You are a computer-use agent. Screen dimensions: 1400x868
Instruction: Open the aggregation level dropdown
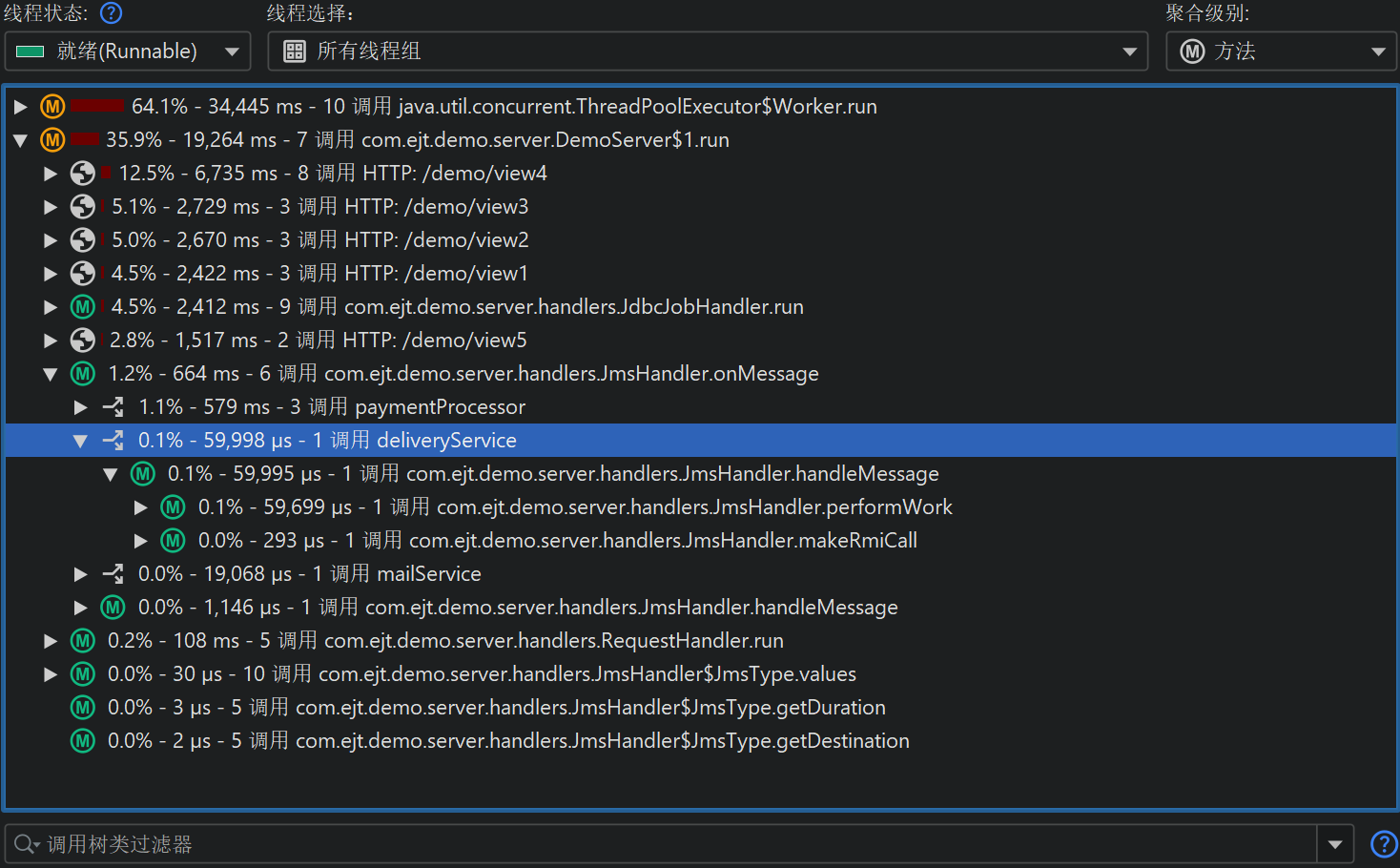click(1282, 52)
